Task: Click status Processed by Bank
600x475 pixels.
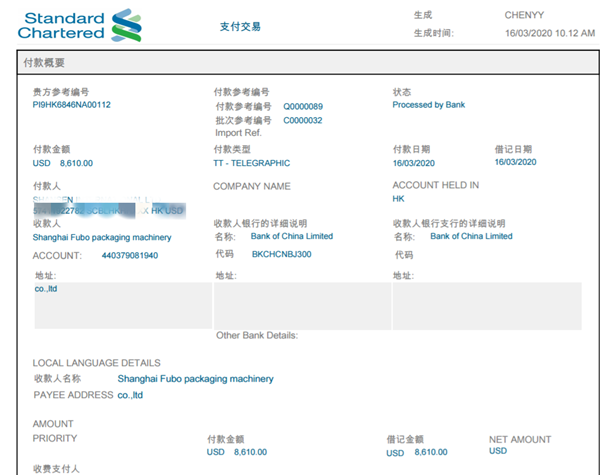Action: [429, 104]
